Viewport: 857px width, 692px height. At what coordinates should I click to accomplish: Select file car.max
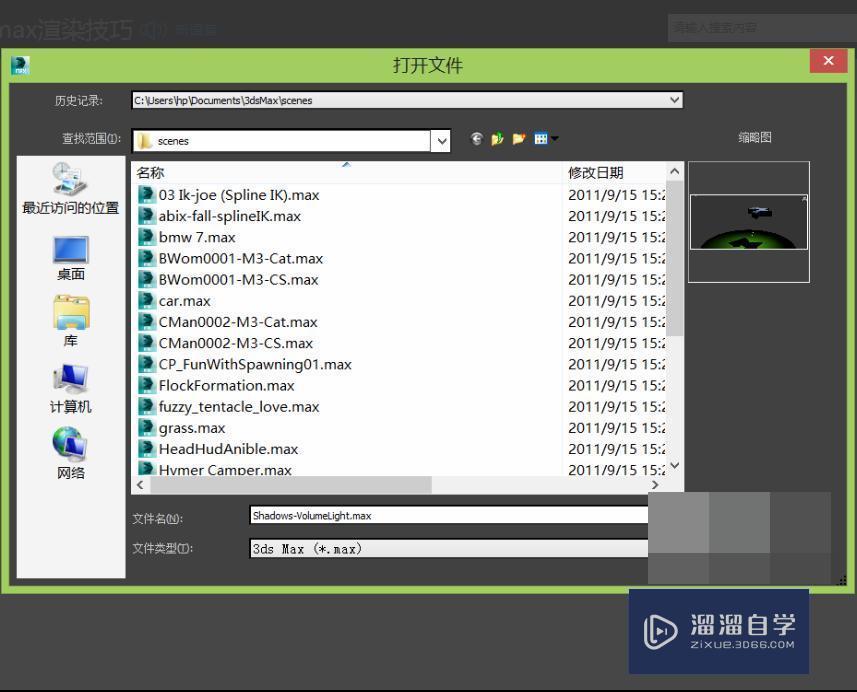(184, 301)
